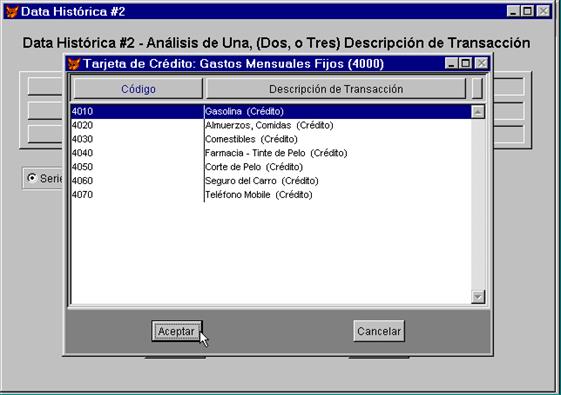Click the fox icon in Tarjeta de Crédito title bar
Image resolution: width=561 pixels, height=395 pixels.
74,64
